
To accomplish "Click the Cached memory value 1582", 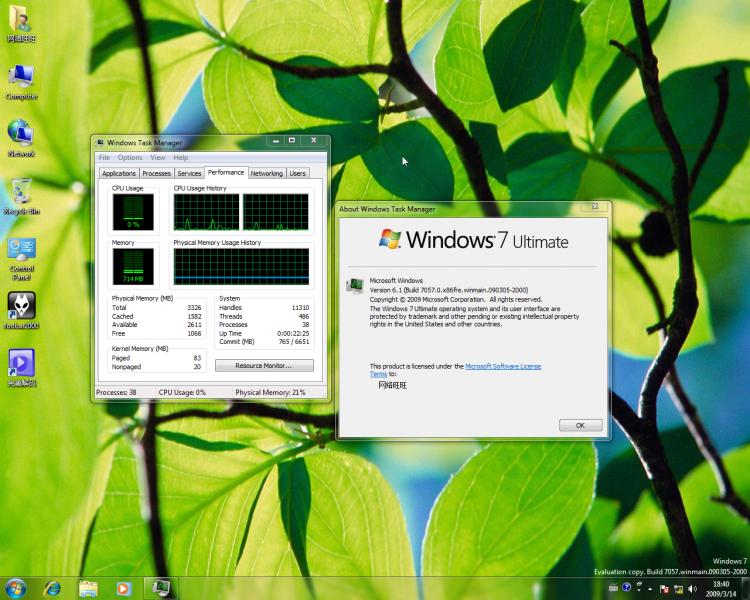I will [x=194, y=316].
